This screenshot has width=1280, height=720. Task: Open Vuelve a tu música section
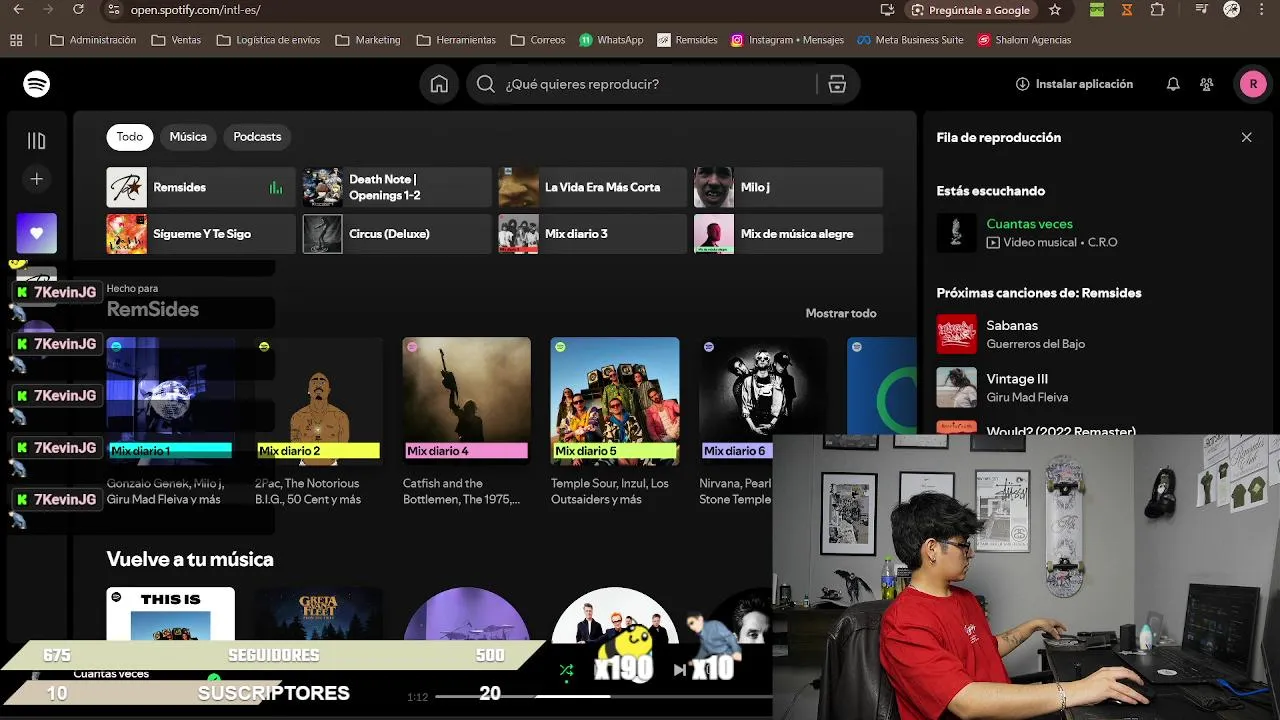(190, 559)
